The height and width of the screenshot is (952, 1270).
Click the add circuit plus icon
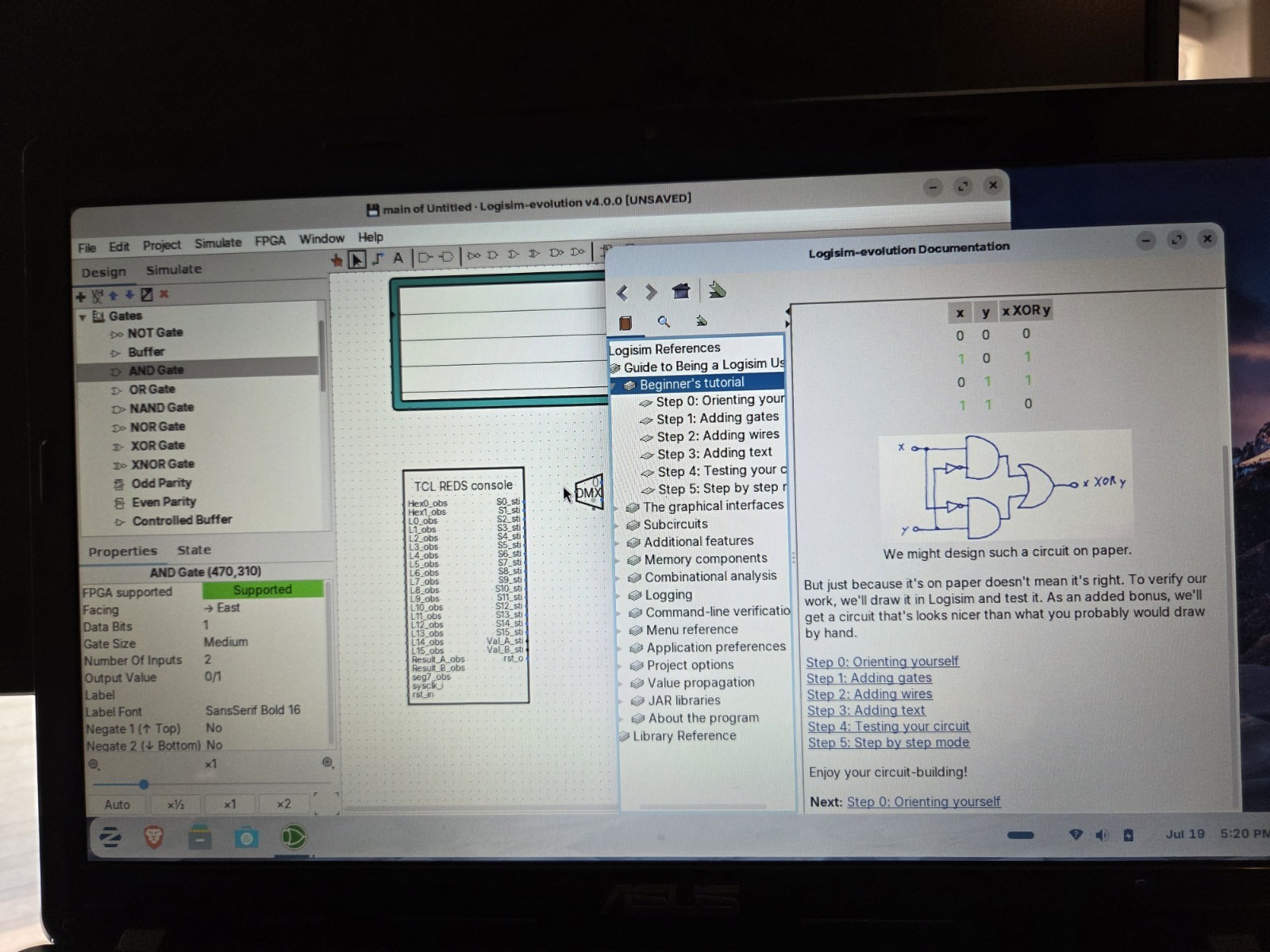pos(81,297)
